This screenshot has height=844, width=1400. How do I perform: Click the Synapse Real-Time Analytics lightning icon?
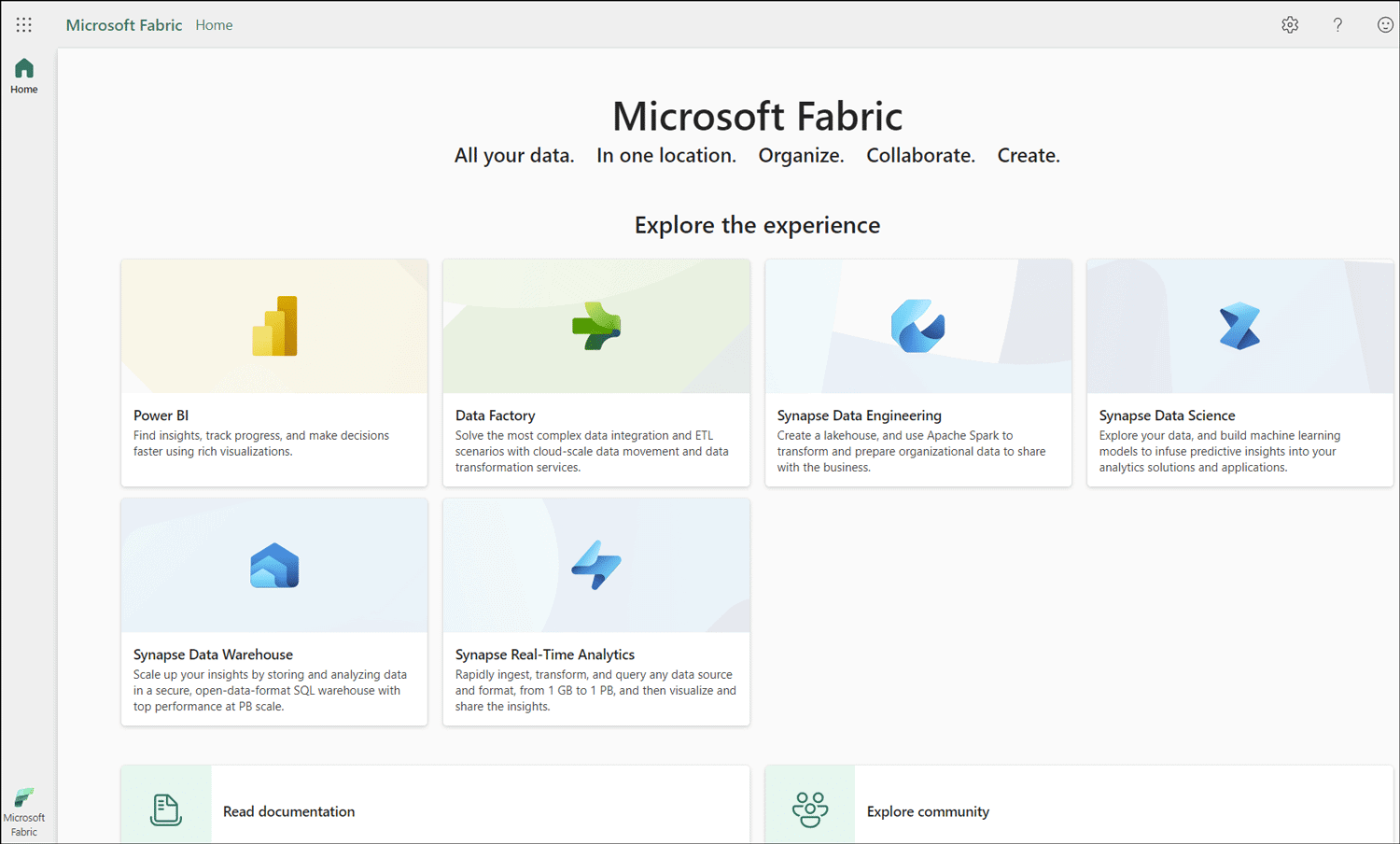click(x=596, y=565)
